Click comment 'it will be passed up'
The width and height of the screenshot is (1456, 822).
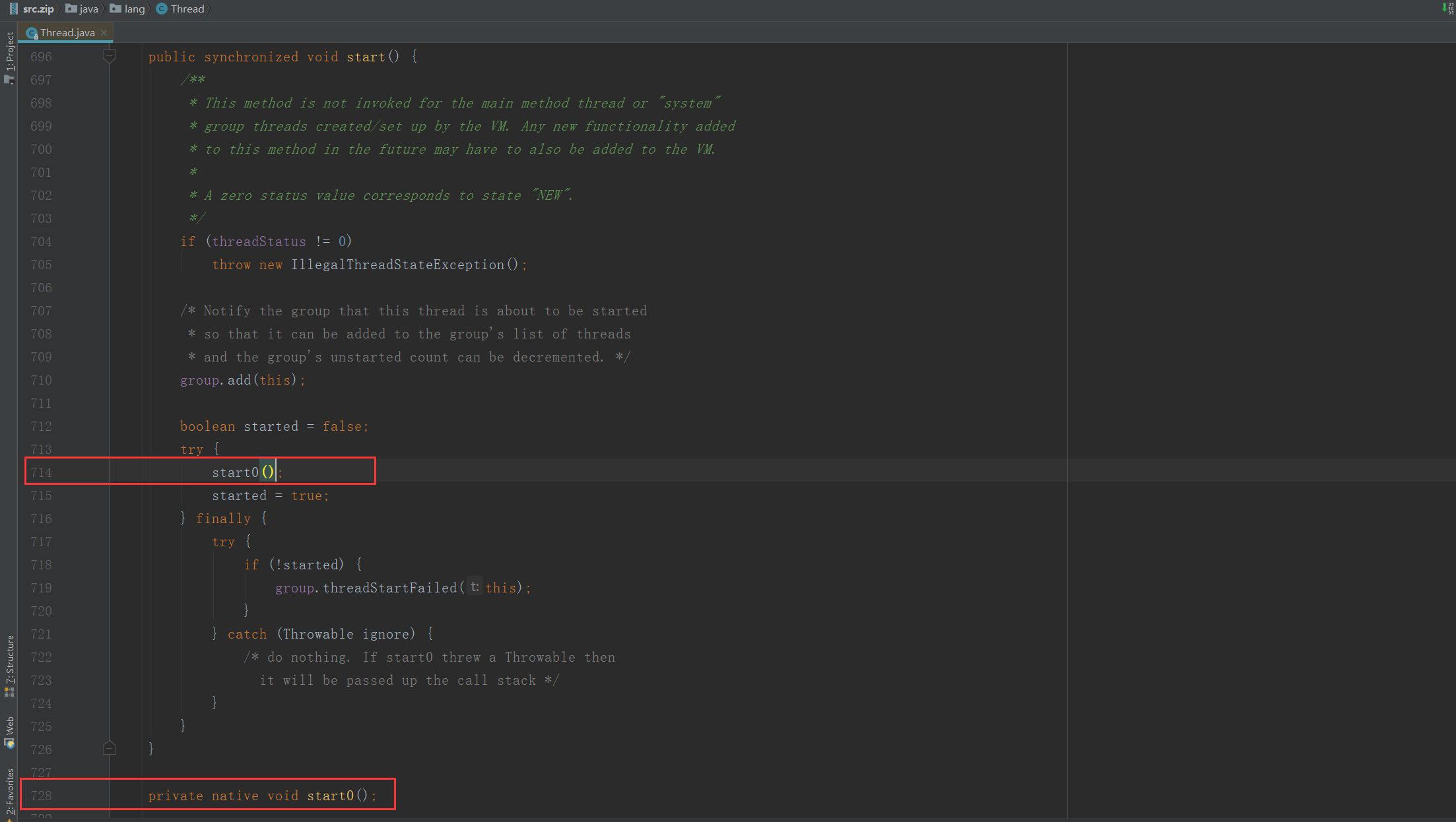coord(338,680)
